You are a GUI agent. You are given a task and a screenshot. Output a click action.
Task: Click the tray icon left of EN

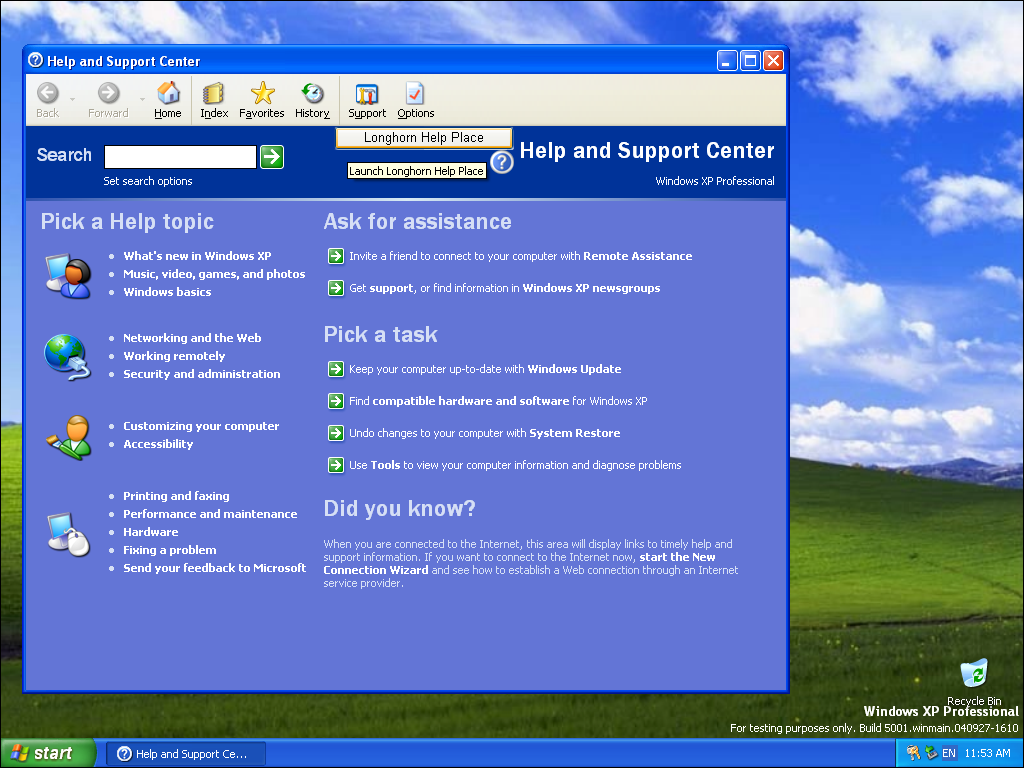click(931, 753)
